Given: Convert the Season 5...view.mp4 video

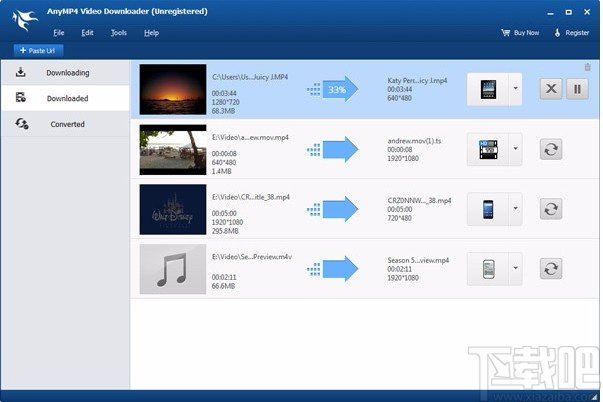Looking at the screenshot, I should [x=551, y=269].
